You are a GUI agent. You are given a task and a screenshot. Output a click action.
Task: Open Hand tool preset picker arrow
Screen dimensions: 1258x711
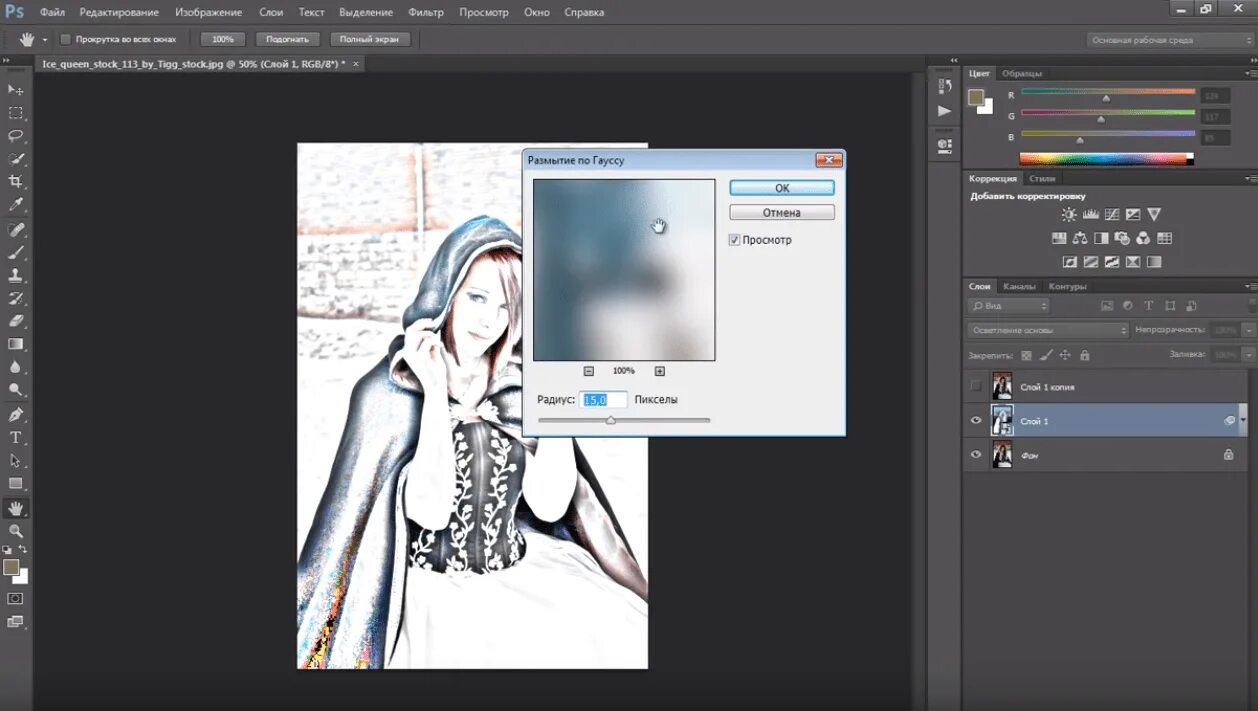click(44, 40)
